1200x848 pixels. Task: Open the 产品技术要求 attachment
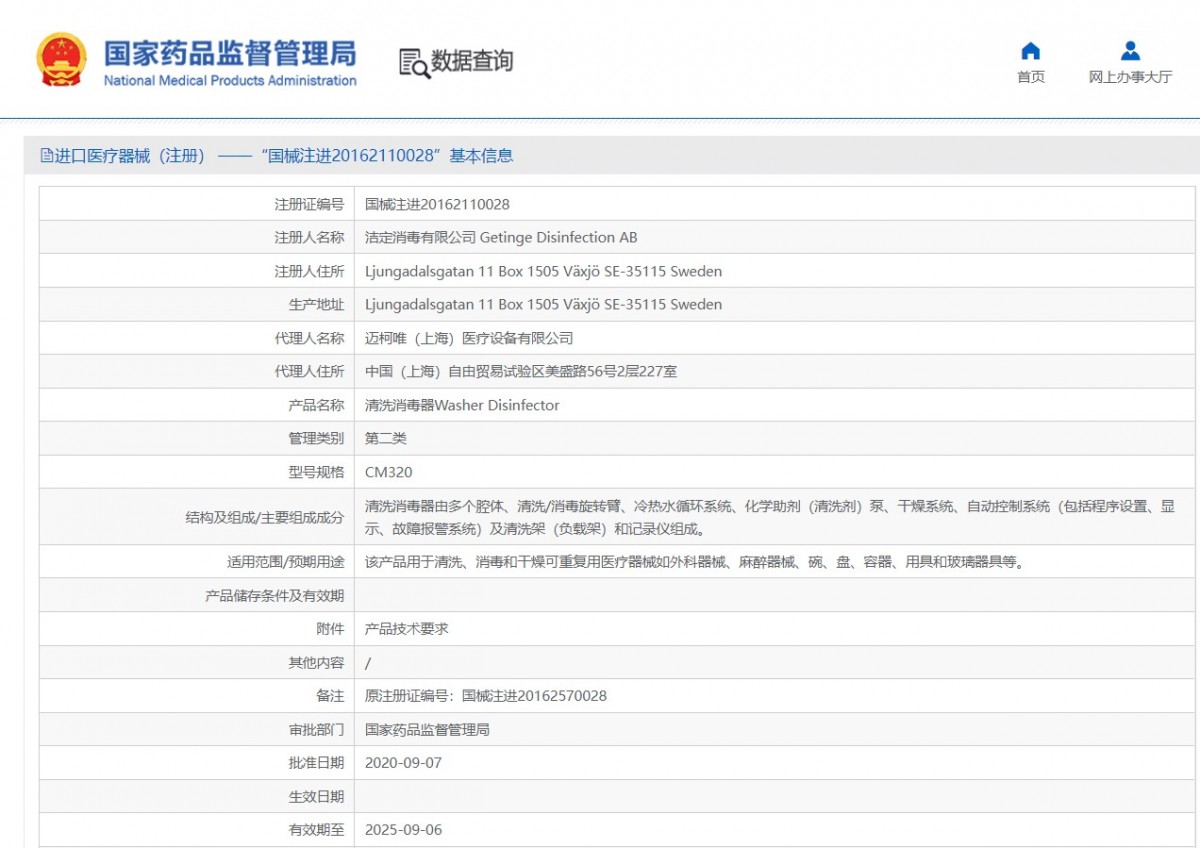[406, 629]
